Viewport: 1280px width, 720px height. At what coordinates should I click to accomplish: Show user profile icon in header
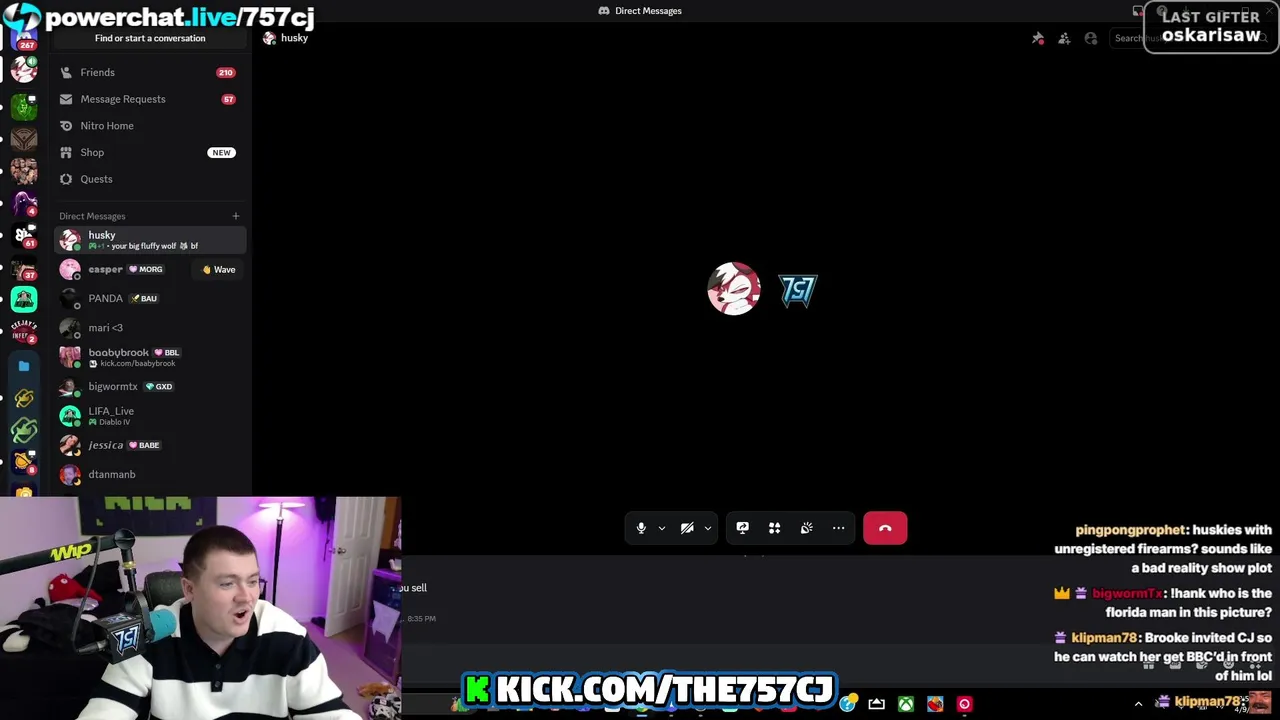click(x=1091, y=38)
